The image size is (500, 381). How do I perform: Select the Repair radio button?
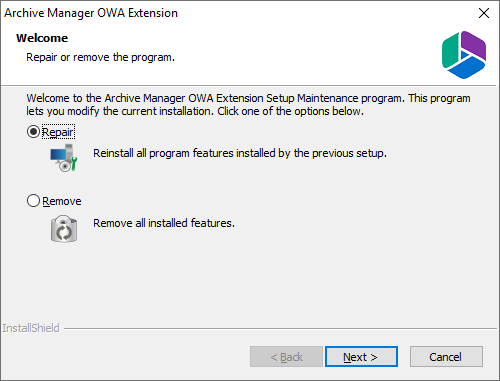click(33, 132)
